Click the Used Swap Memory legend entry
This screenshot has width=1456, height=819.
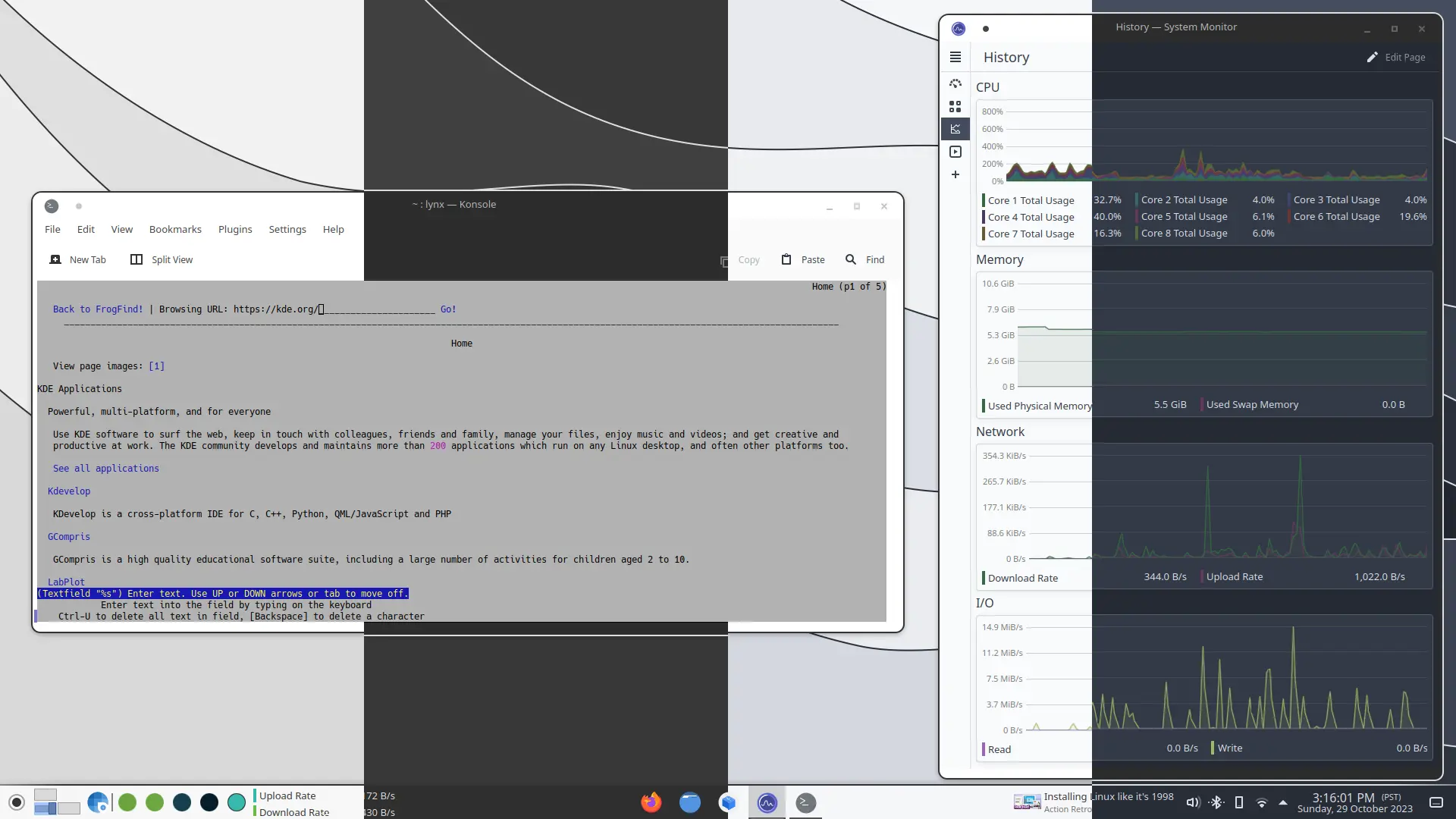[1304, 405]
